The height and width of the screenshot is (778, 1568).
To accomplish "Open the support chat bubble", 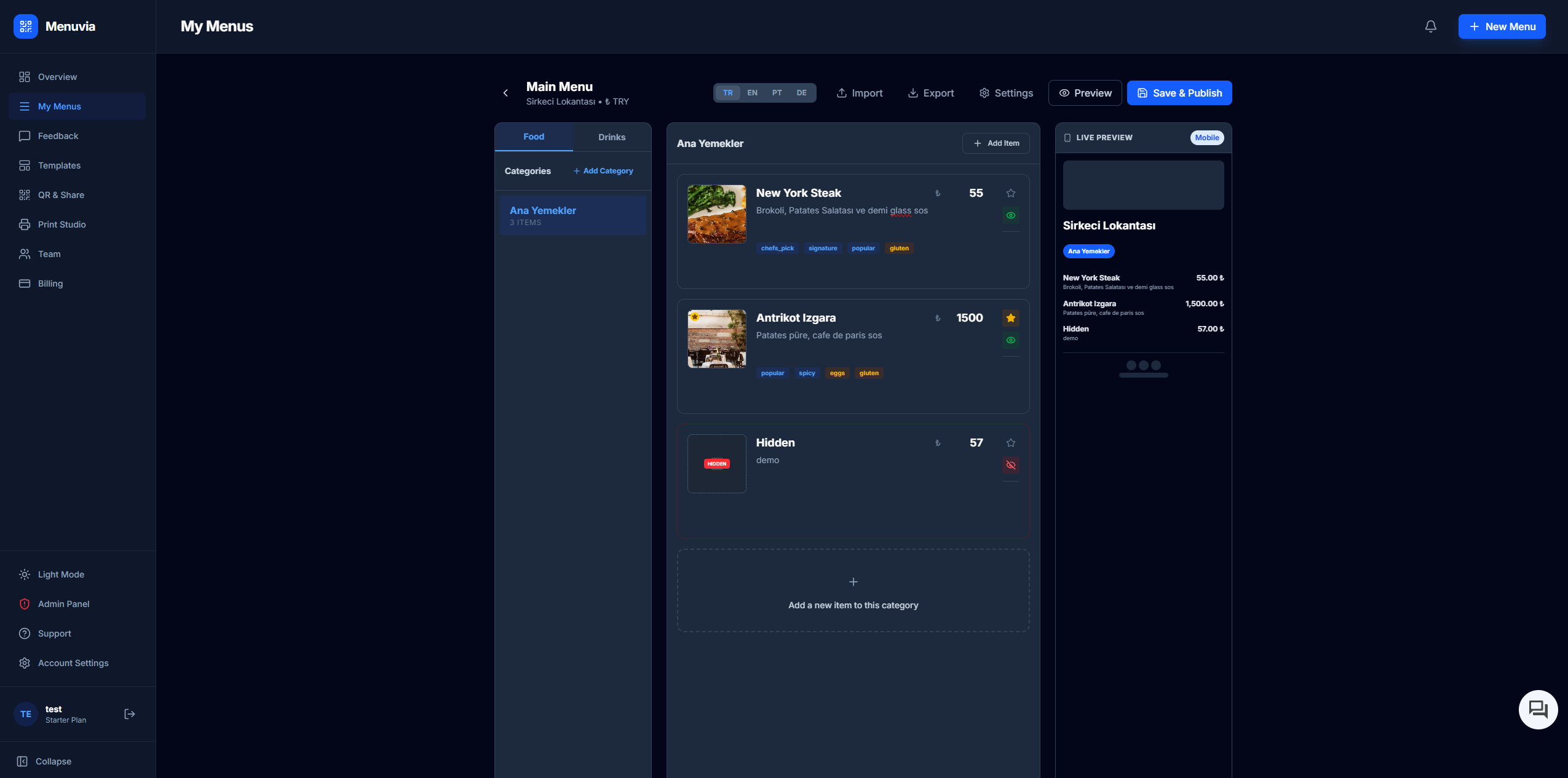I will pyautogui.click(x=1537, y=709).
